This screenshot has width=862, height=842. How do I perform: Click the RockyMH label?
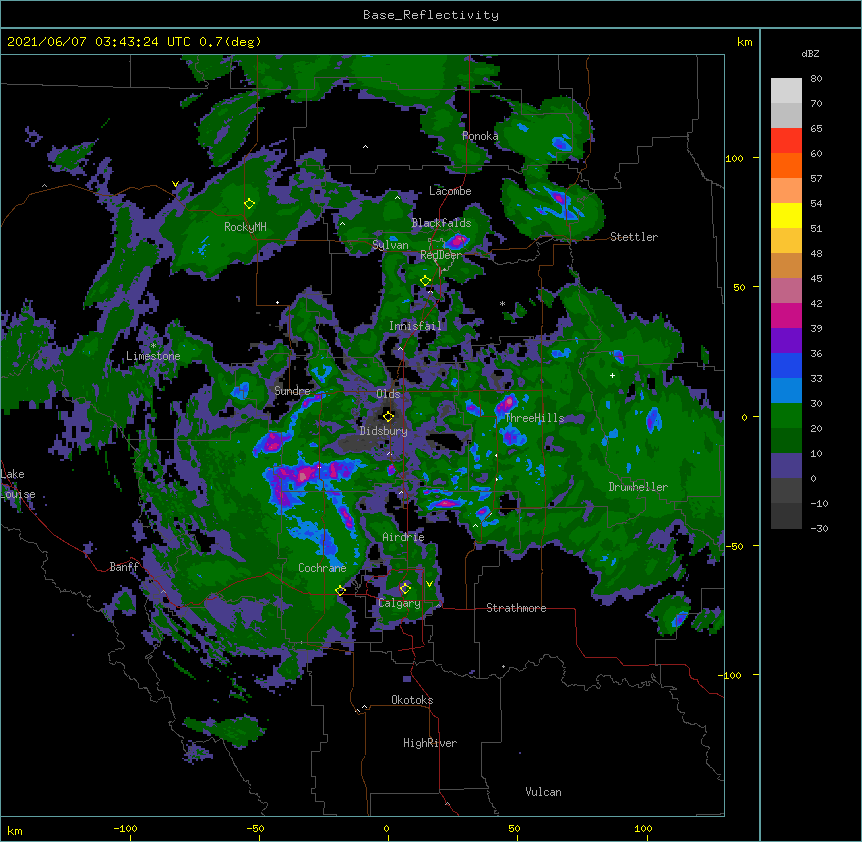tap(245, 227)
